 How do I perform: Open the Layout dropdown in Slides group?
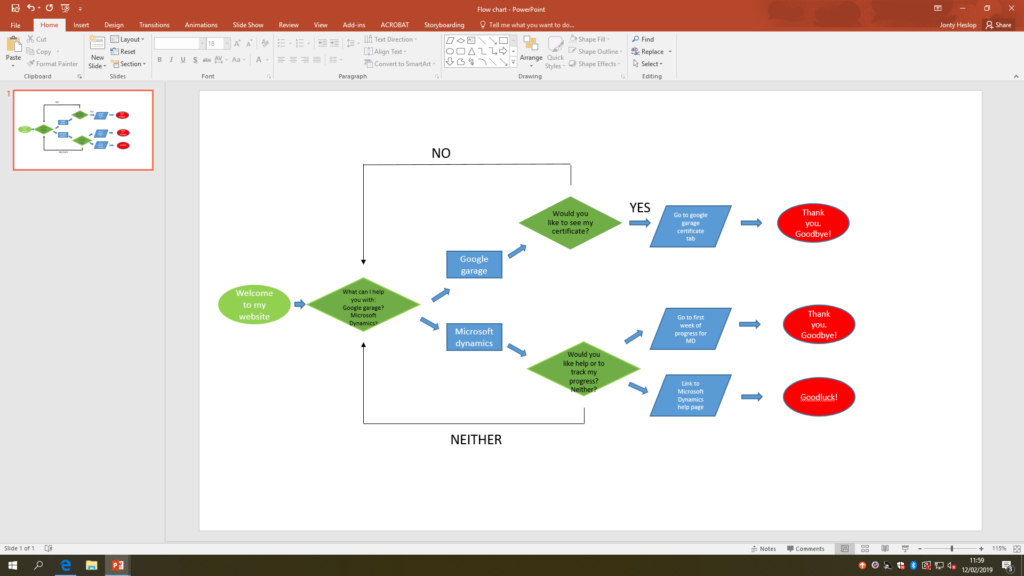pyautogui.click(x=131, y=39)
